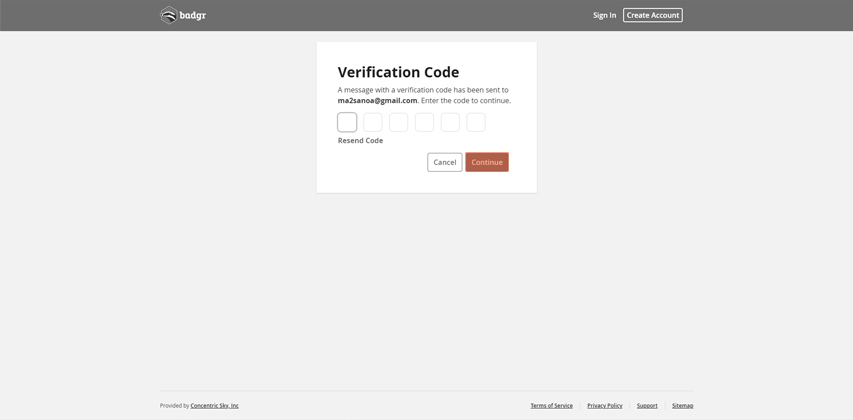Screen dimensions: 853x420
Task: Open the Privacy Policy link
Action: point(605,406)
